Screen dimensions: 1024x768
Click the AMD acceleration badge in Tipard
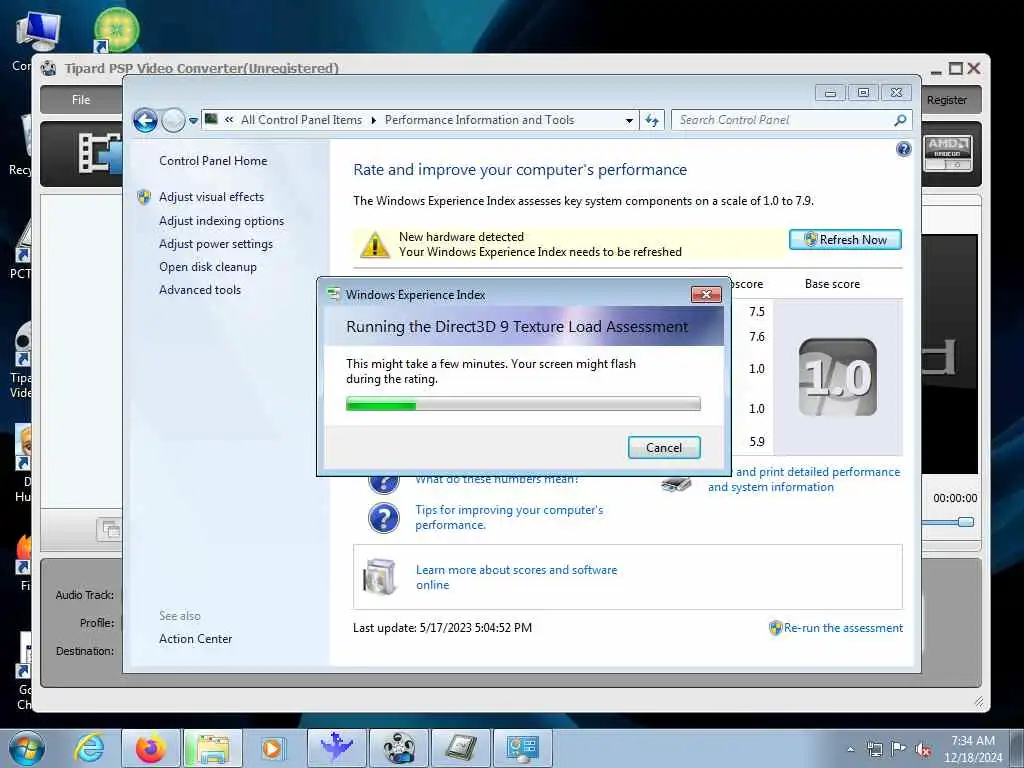point(948,153)
